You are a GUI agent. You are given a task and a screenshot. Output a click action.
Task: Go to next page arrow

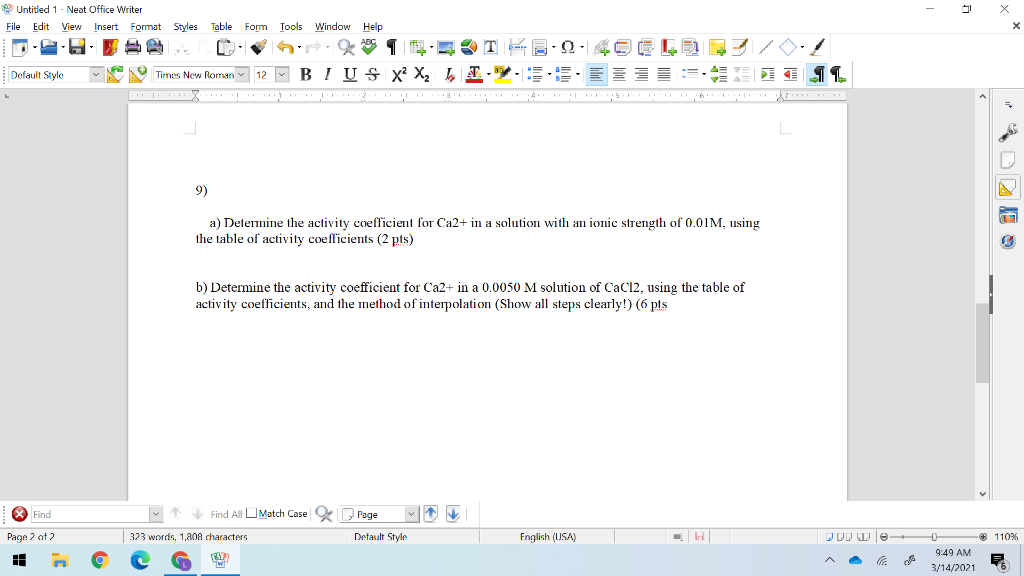pyautogui.click(x=453, y=514)
